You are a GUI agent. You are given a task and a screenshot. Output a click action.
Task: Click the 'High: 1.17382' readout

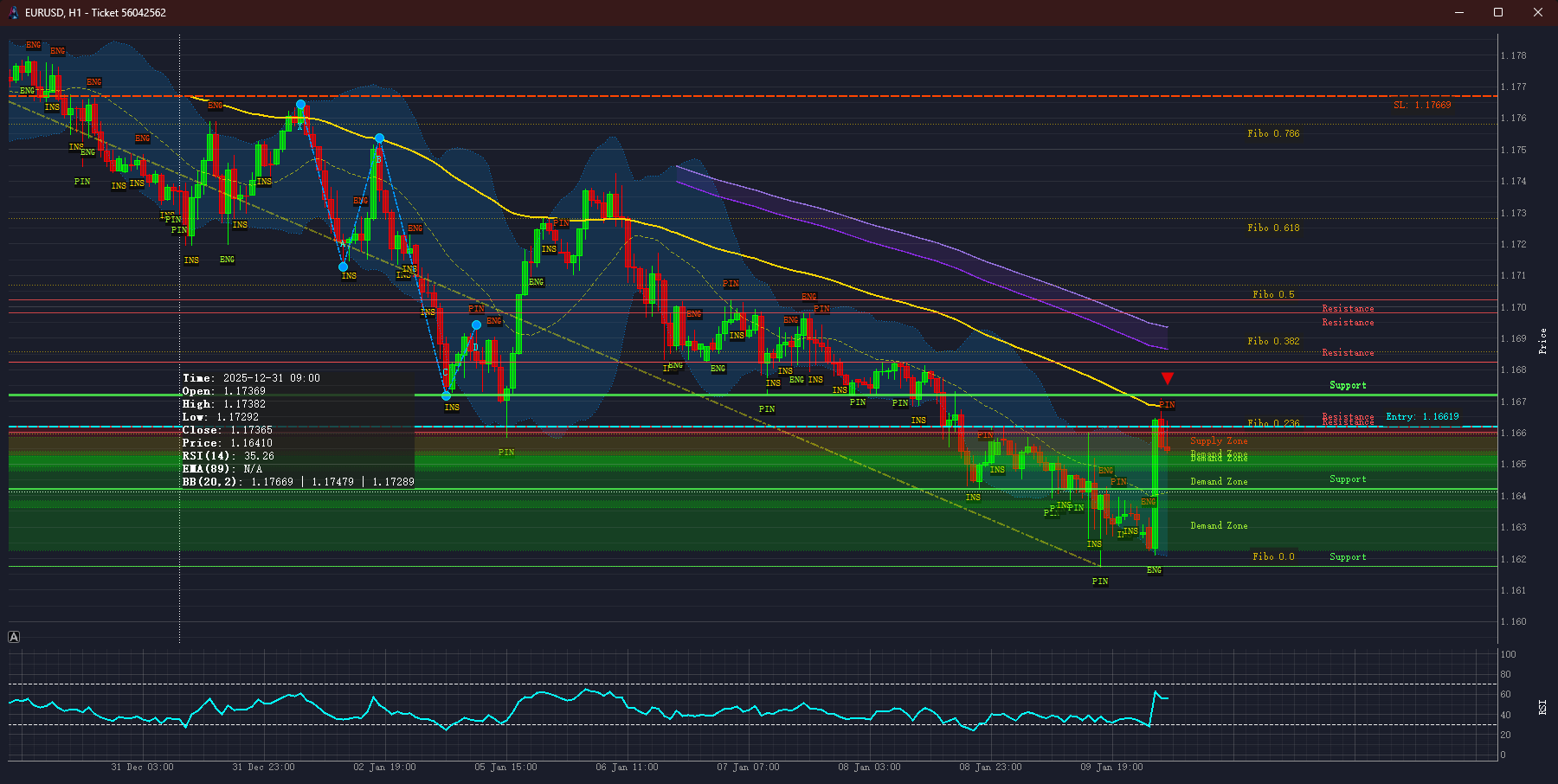click(x=224, y=404)
